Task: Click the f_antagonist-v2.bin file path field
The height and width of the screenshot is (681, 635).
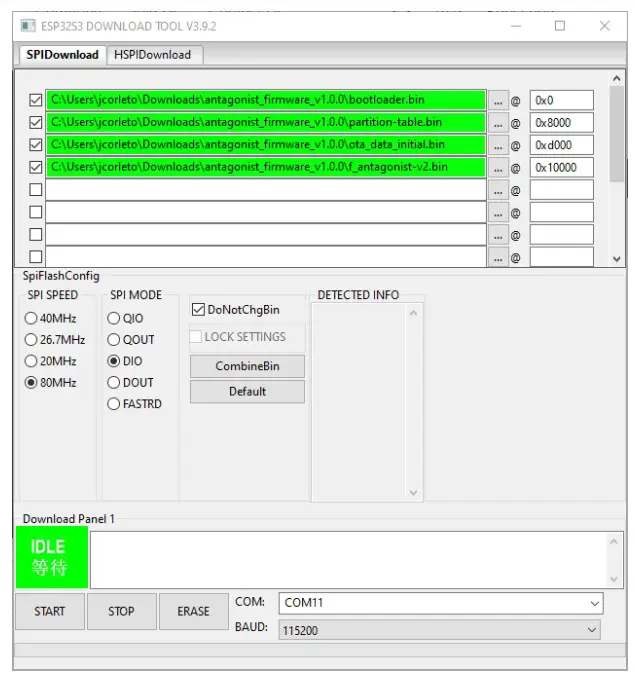Action: (266, 167)
